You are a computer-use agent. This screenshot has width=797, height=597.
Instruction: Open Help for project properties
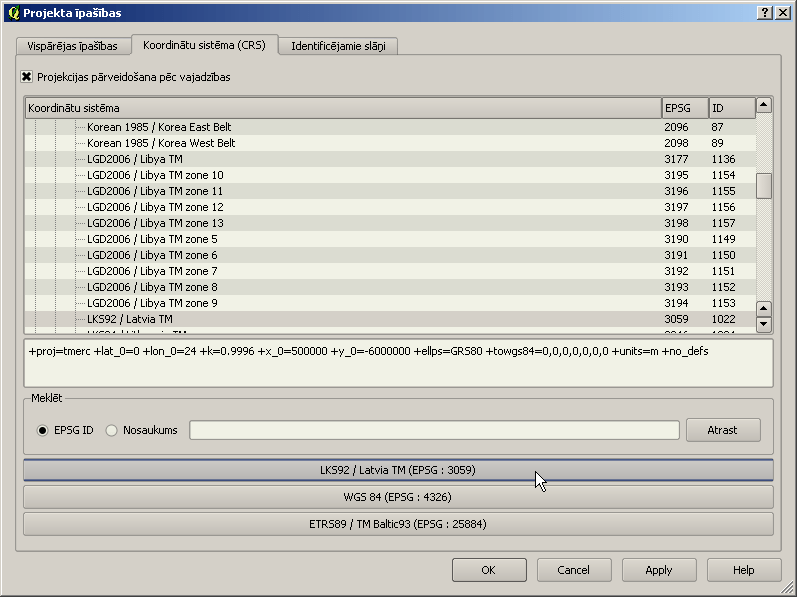coord(744,570)
